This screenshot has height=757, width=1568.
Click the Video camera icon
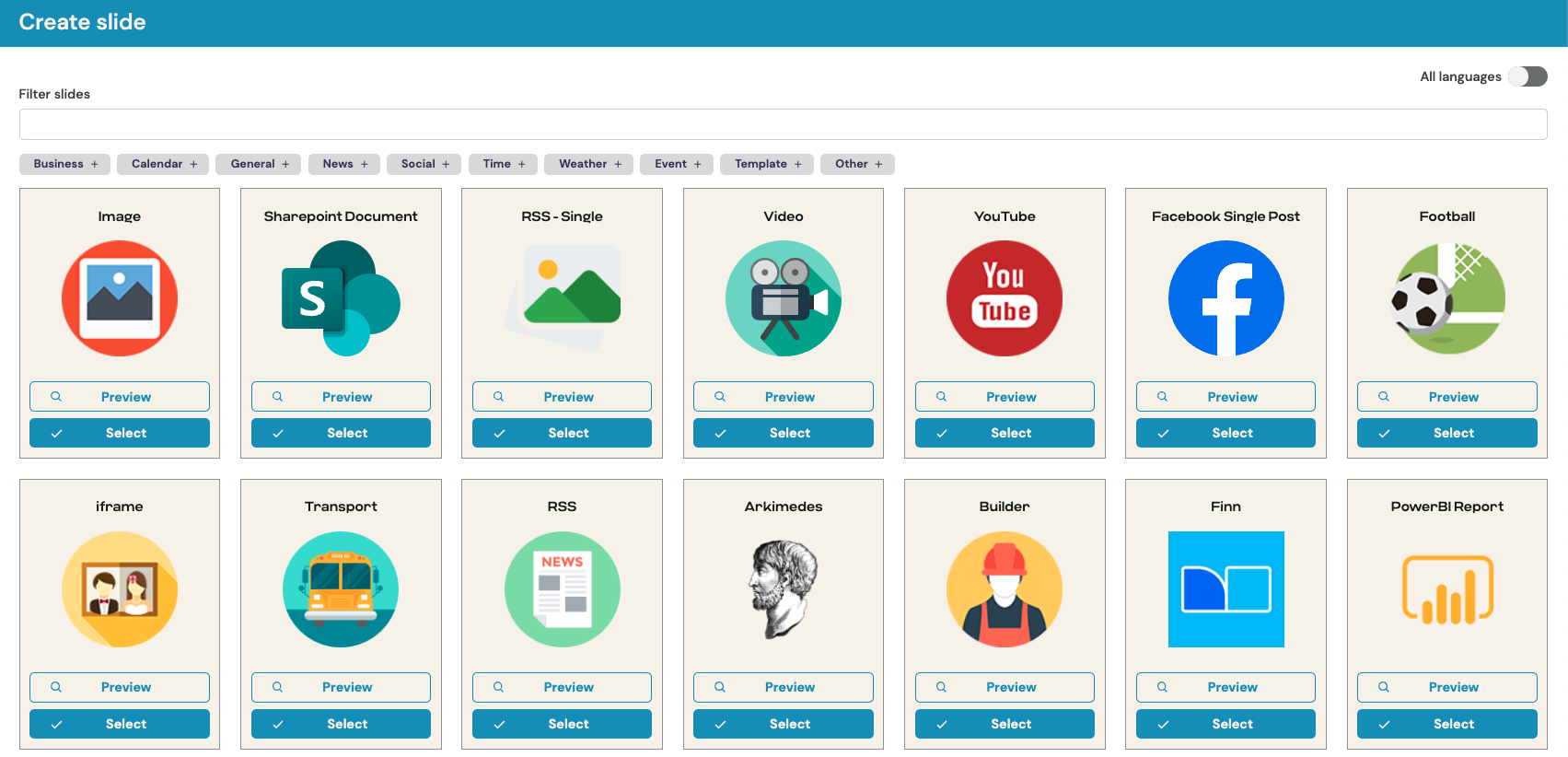point(784,298)
